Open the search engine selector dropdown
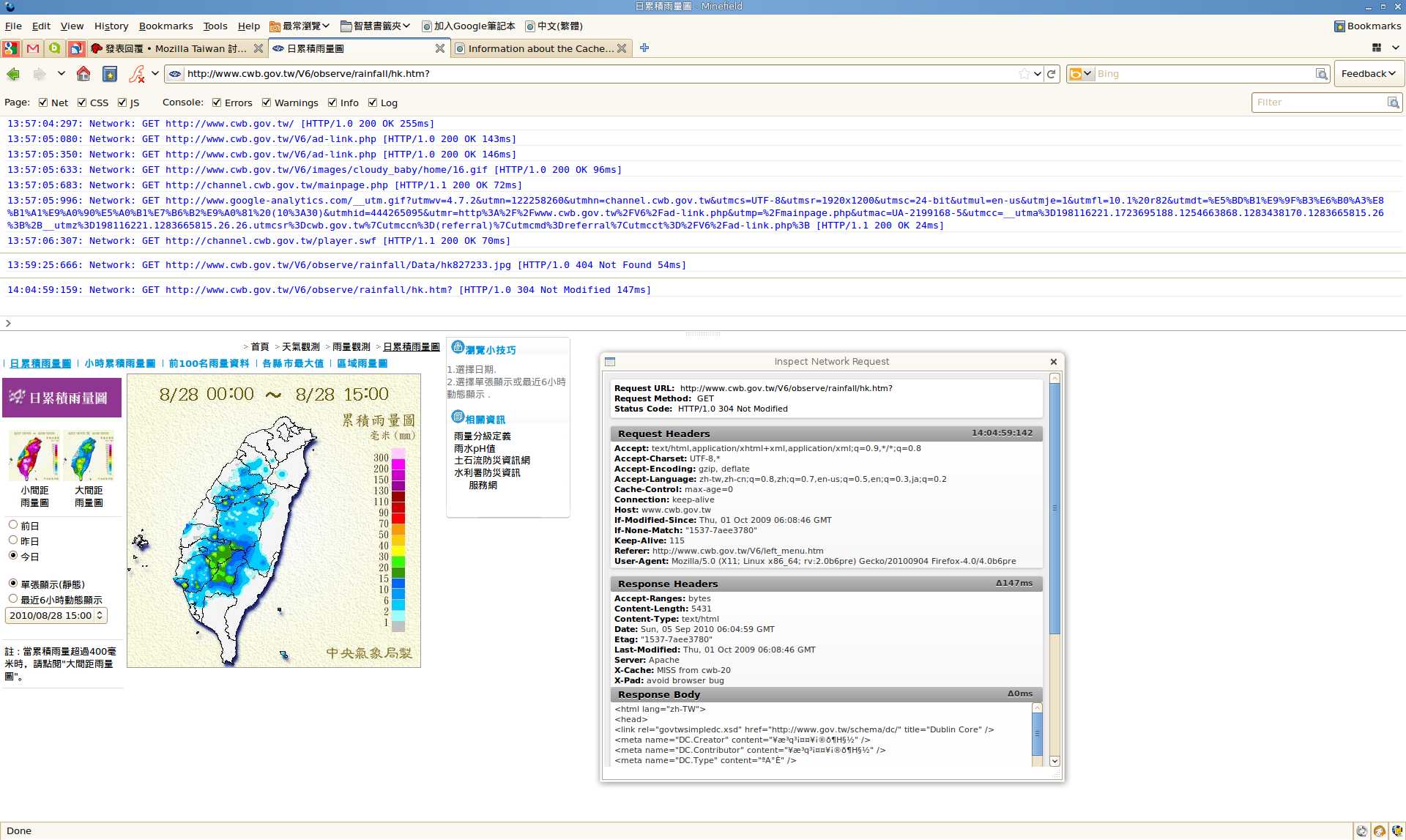This screenshot has height=840, width=1406. pos(1080,74)
